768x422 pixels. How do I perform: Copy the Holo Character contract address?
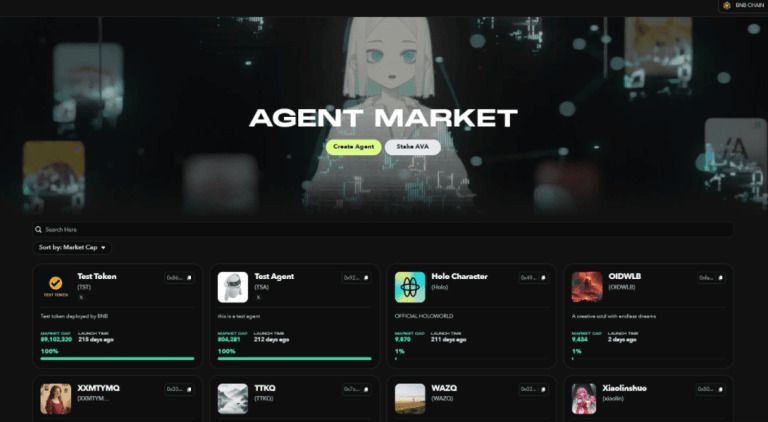click(x=534, y=278)
